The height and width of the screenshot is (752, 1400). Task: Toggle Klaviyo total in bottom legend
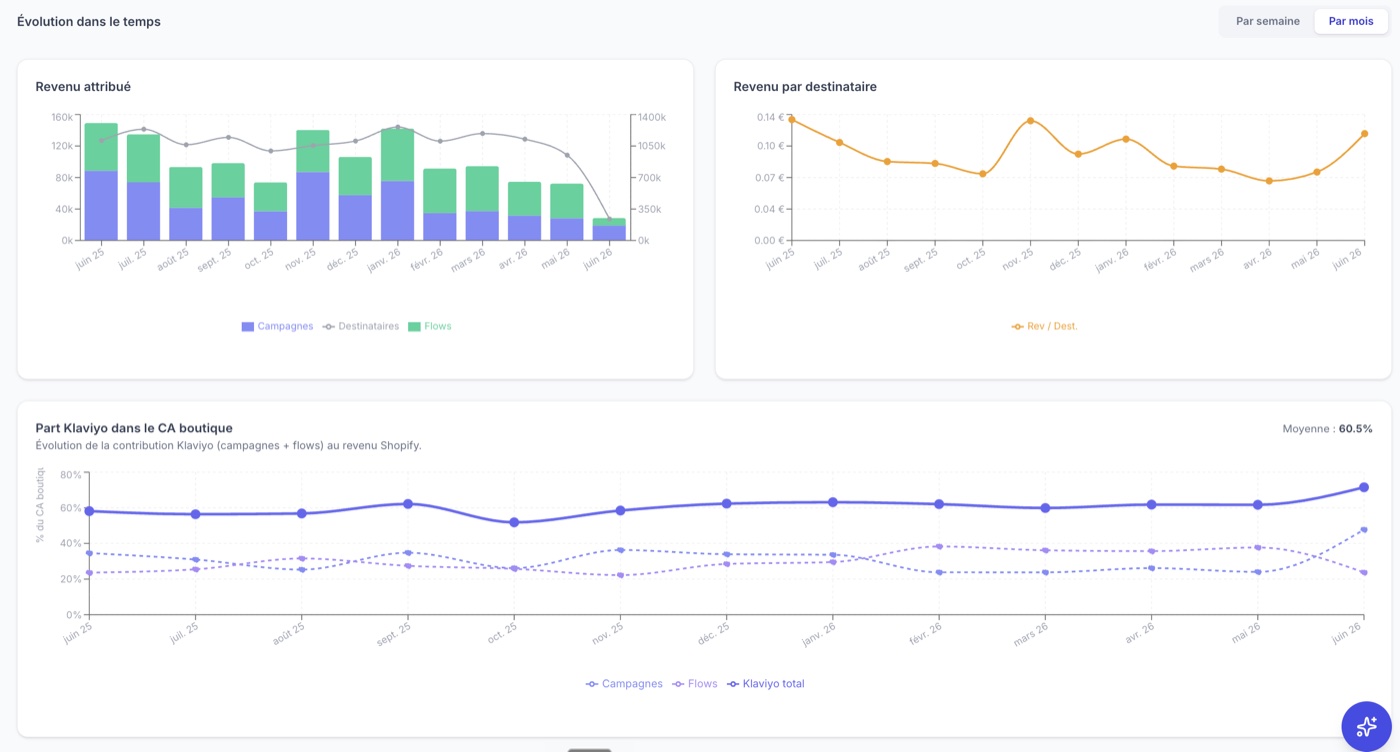[766, 684]
